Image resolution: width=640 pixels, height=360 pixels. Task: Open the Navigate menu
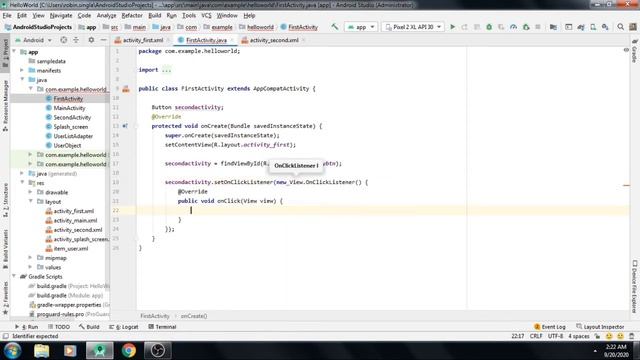61,16
